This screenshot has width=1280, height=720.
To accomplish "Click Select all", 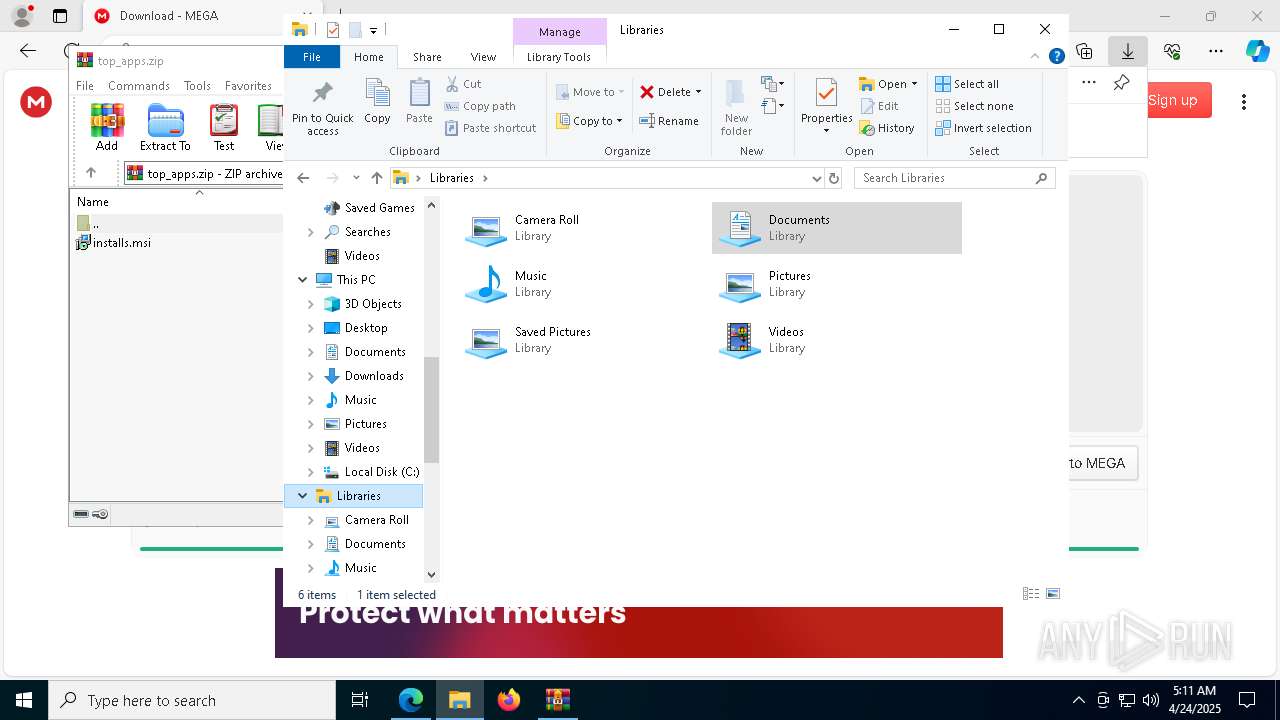I will [967, 84].
